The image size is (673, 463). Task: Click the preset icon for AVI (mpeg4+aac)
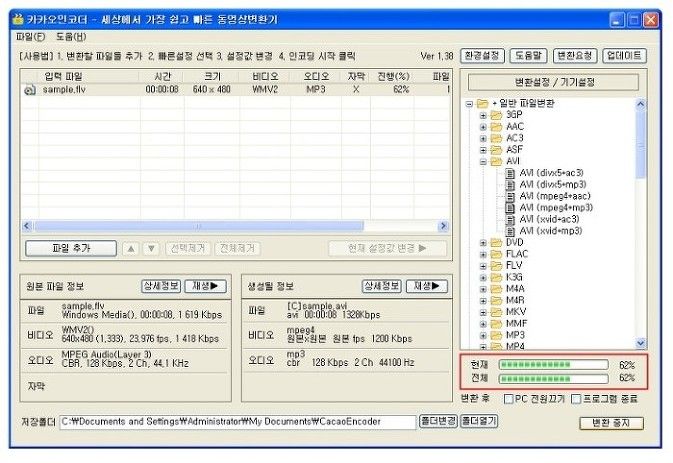click(510, 197)
